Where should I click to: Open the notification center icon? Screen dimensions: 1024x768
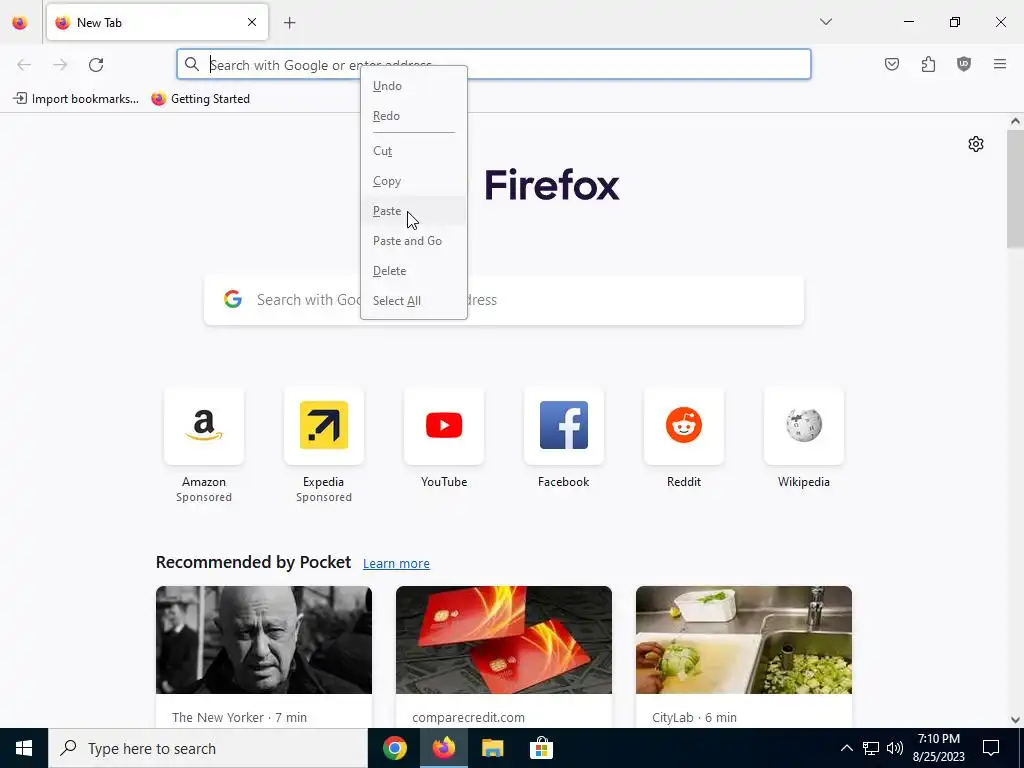click(x=991, y=748)
